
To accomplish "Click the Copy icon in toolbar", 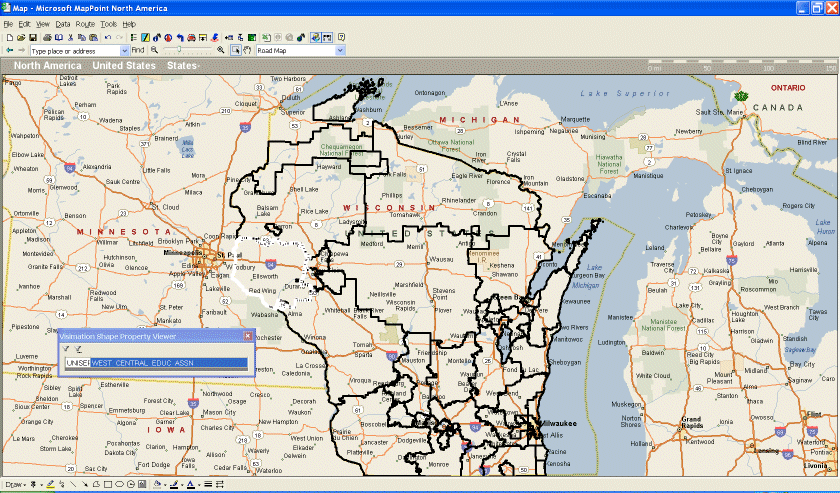I will (81, 38).
